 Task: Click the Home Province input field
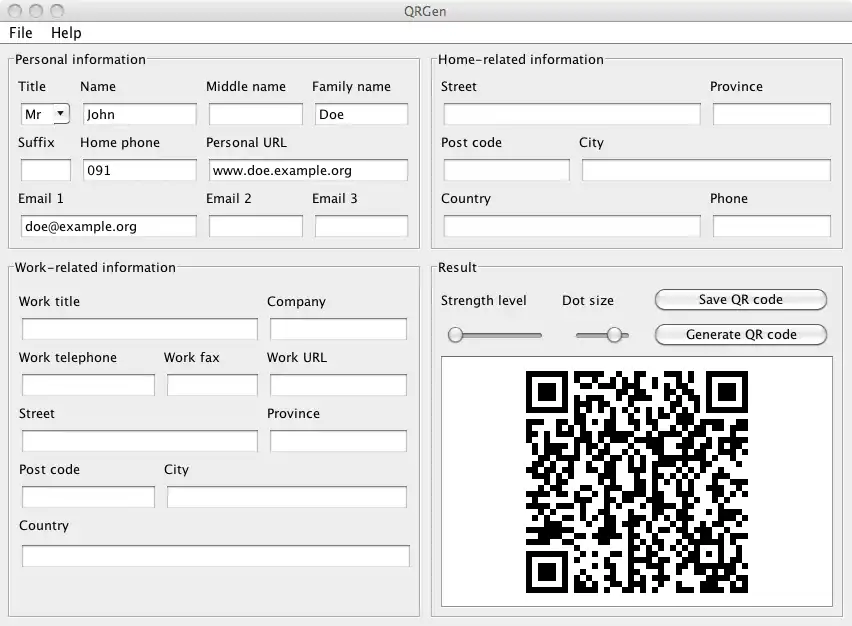click(x=772, y=114)
